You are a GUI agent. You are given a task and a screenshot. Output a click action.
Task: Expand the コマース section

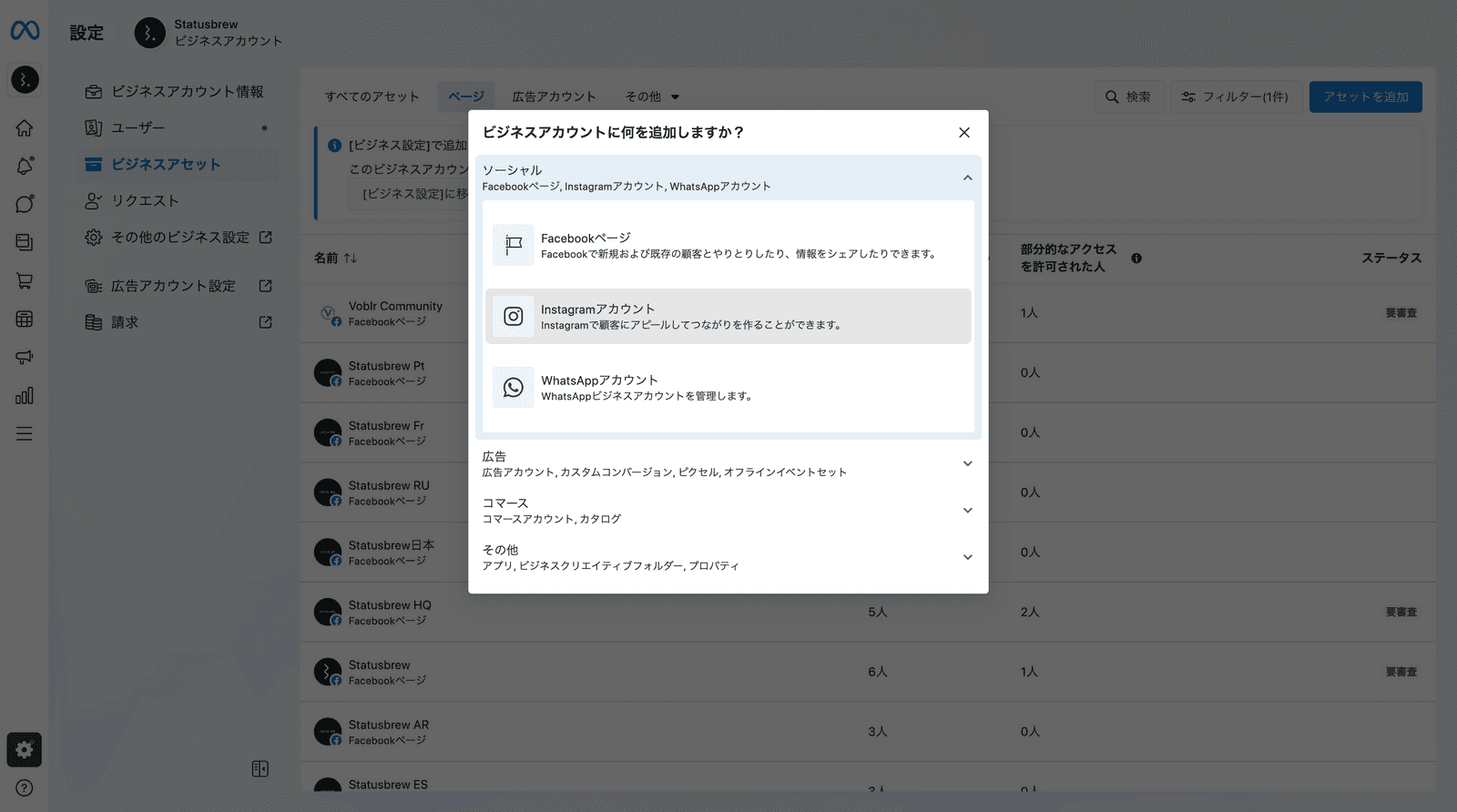click(967, 511)
